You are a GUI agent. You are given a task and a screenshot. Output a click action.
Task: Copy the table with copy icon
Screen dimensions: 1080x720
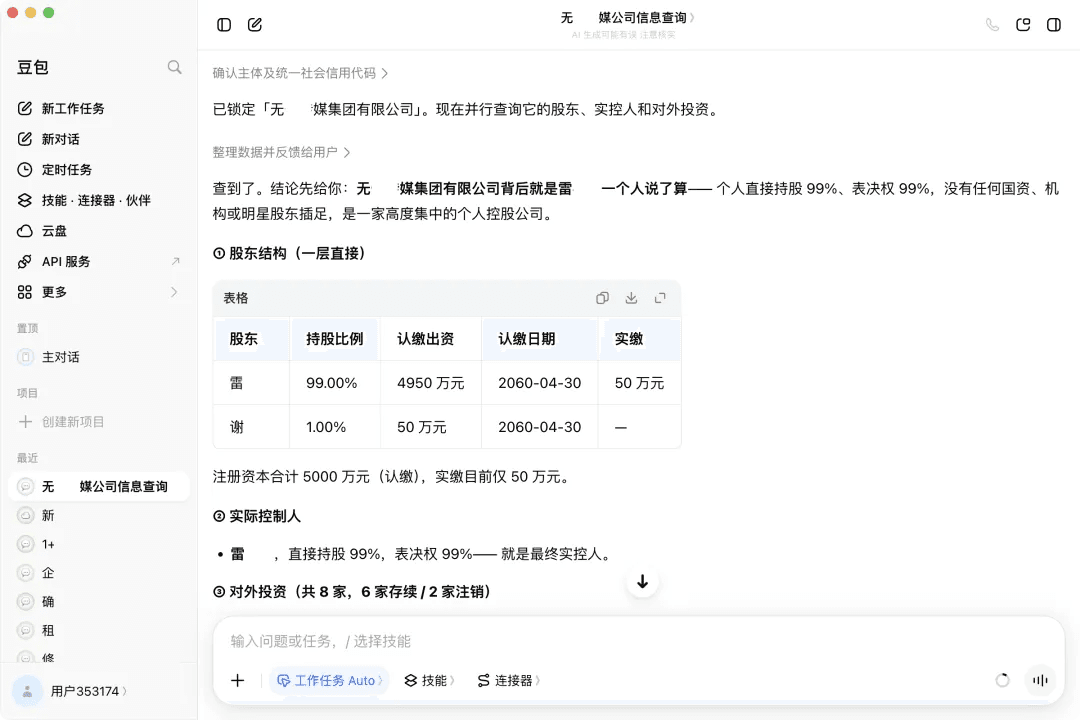coord(602,298)
